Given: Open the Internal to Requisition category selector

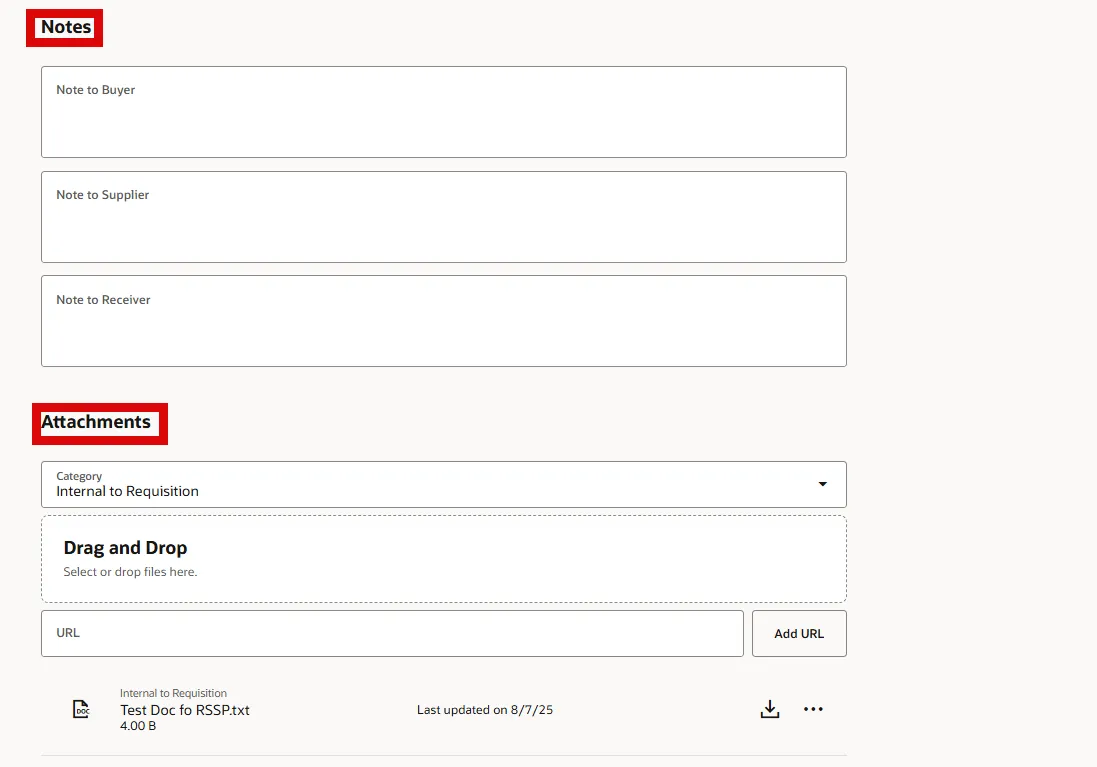Looking at the screenshot, I should [430, 485].
